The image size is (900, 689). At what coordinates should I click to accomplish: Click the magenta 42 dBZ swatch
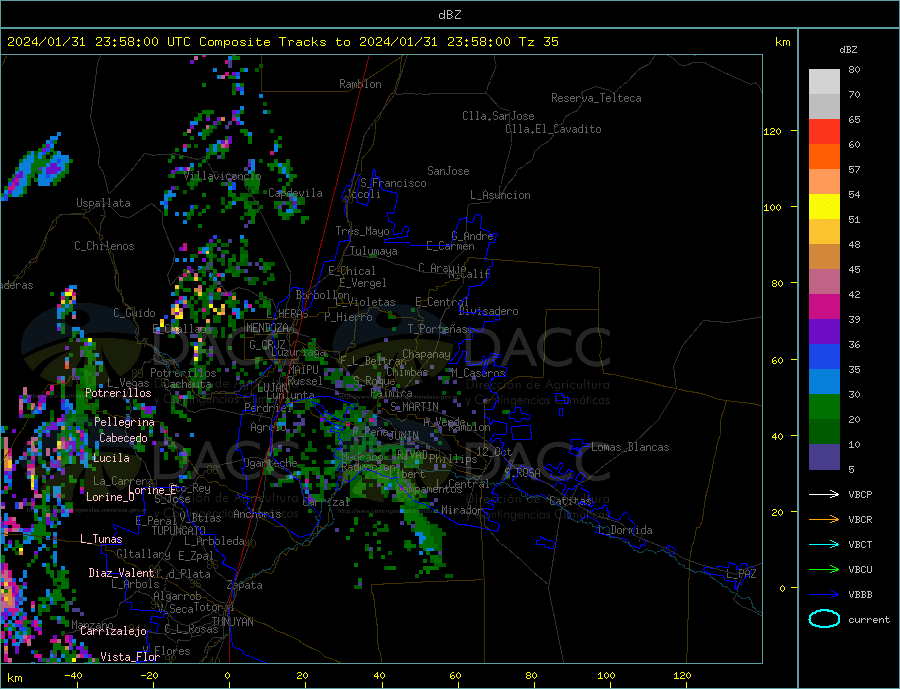click(x=824, y=307)
